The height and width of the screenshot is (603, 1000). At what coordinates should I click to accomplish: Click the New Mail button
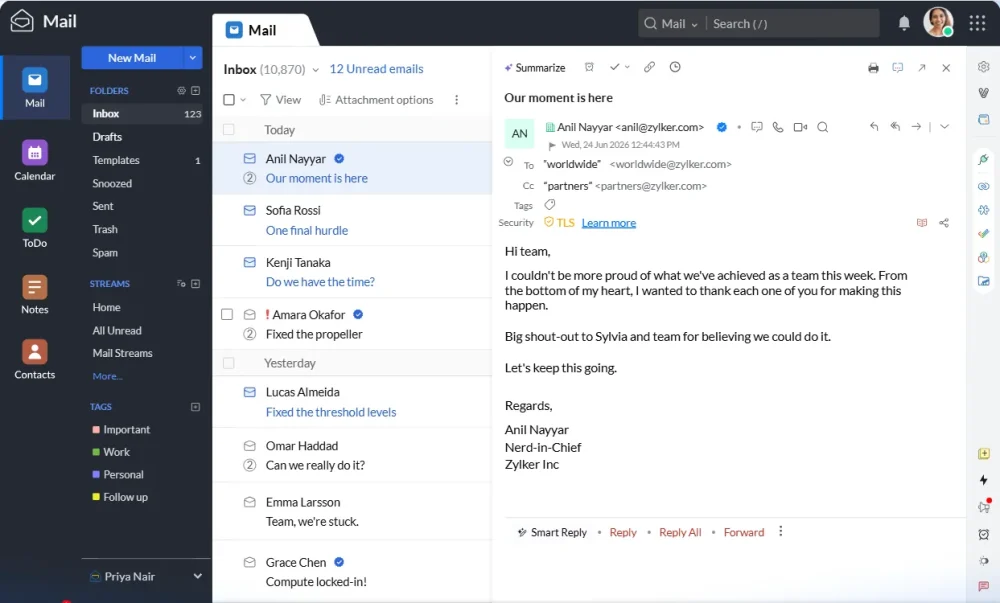click(x=132, y=57)
